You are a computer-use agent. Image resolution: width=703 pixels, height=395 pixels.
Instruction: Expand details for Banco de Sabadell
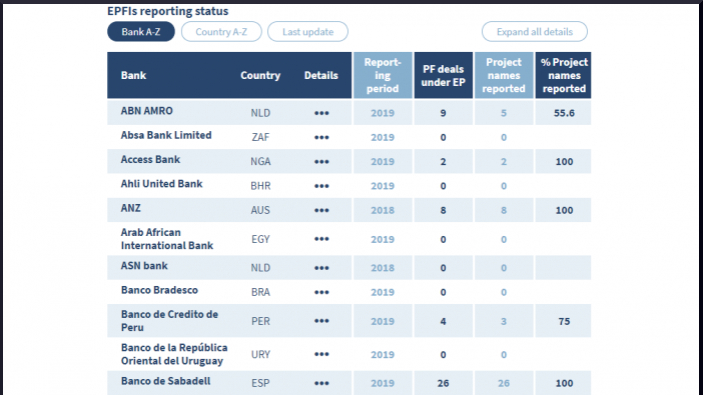[x=321, y=383]
